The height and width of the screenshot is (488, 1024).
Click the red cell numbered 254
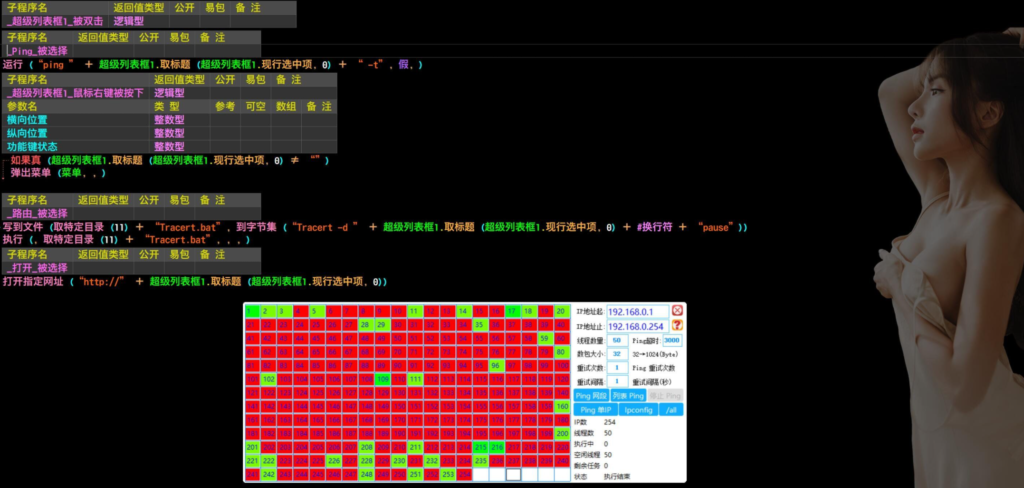point(464,474)
